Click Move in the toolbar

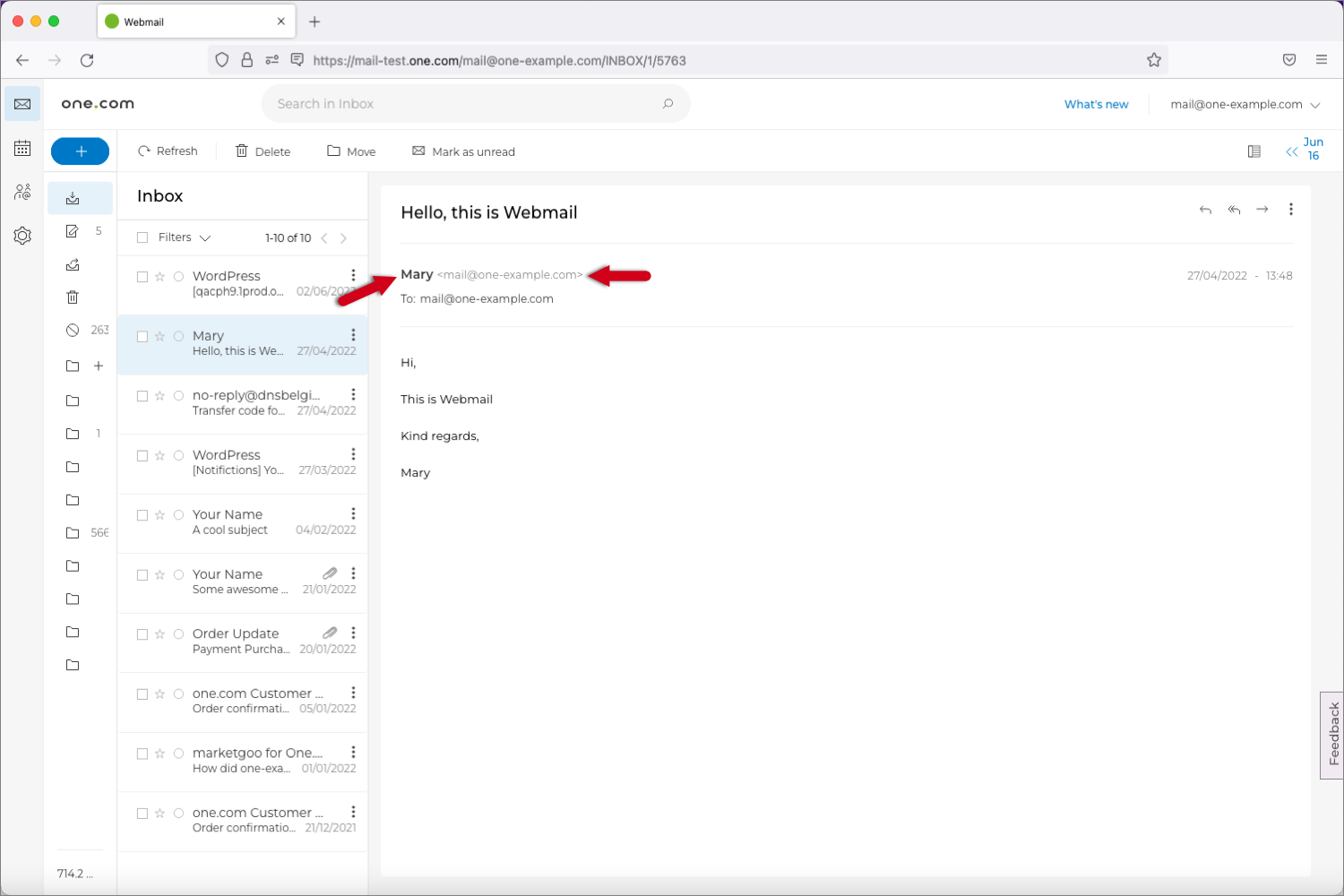351,151
